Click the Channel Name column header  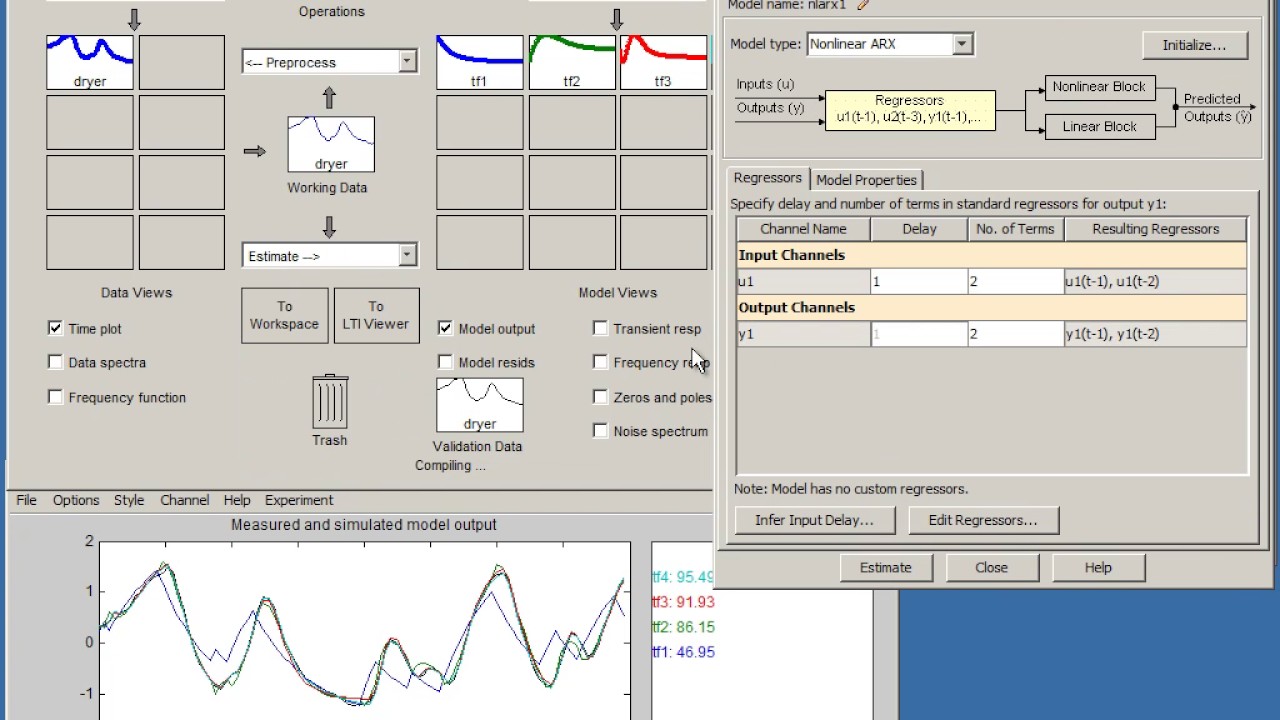[x=803, y=229]
